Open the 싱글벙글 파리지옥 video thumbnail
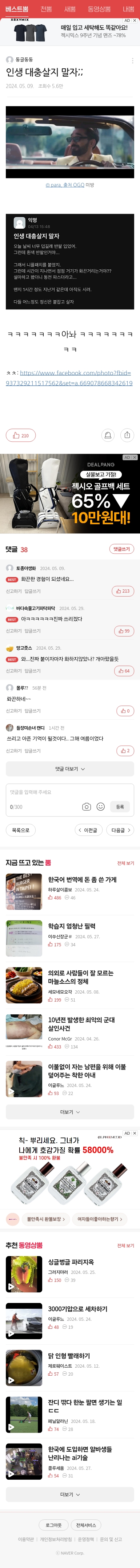Viewport: 140px width, 1568px height. pos(24,1274)
